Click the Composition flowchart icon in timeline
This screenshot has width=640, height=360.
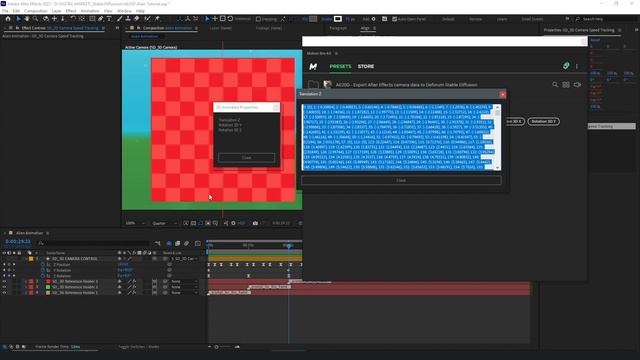158,243
